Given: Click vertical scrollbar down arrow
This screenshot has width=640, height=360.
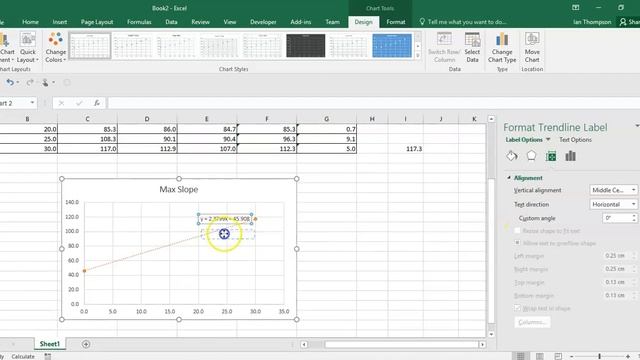Looking at the screenshot, I should point(491,334).
